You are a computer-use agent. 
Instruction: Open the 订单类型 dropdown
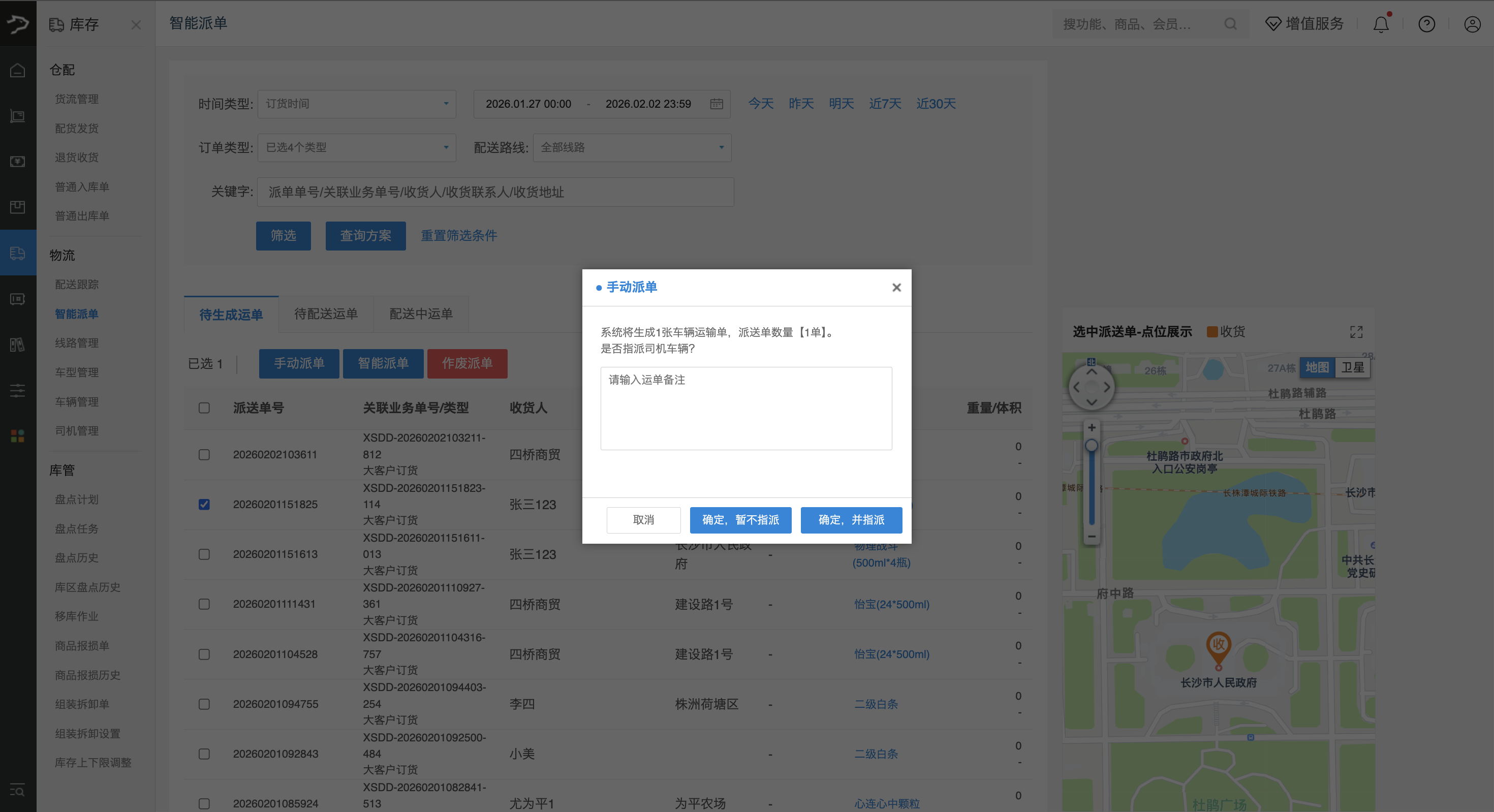click(x=356, y=147)
